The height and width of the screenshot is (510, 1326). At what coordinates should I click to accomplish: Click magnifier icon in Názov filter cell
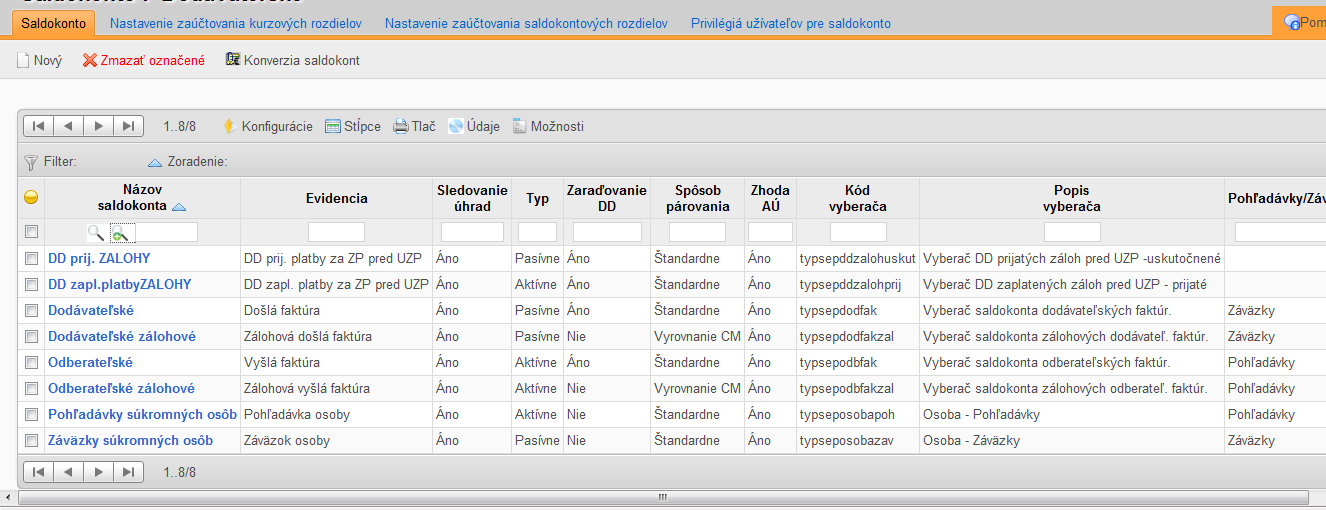pos(95,232)
